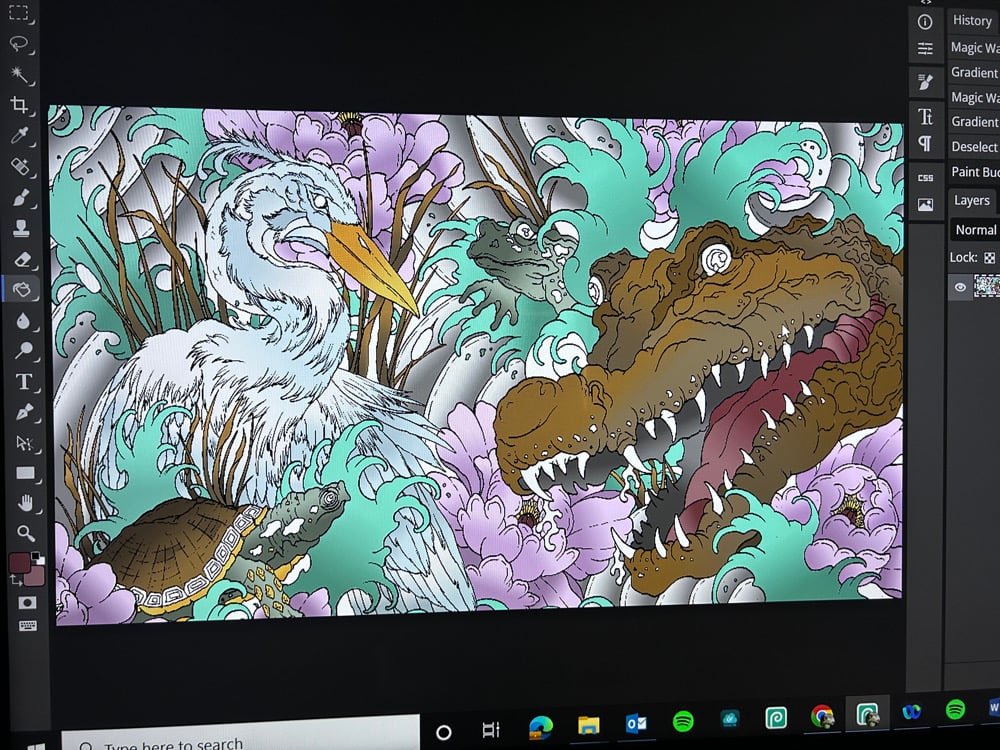Click the Deselect history step

tap(974, 146)
